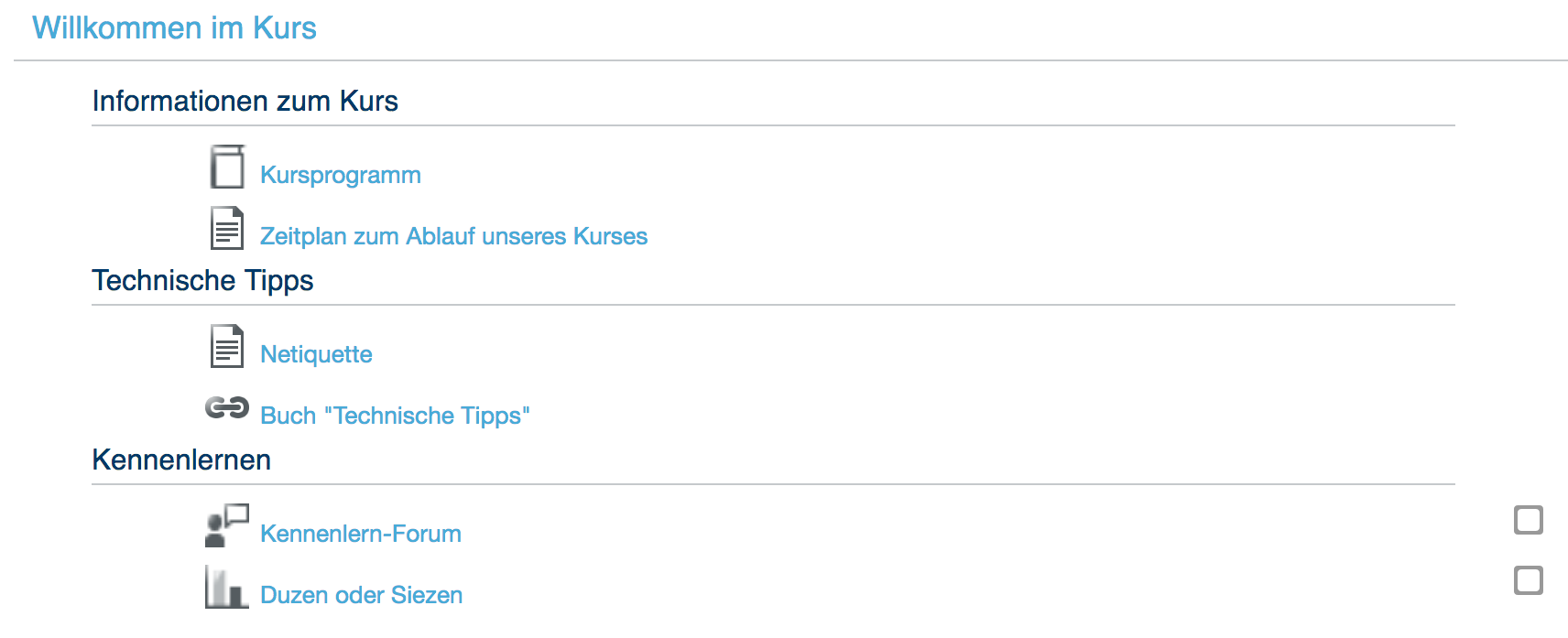Select the Informationen zum Kurs heading
The height and width of the screenshot is (638, 1568).
(x=245, y=101)
